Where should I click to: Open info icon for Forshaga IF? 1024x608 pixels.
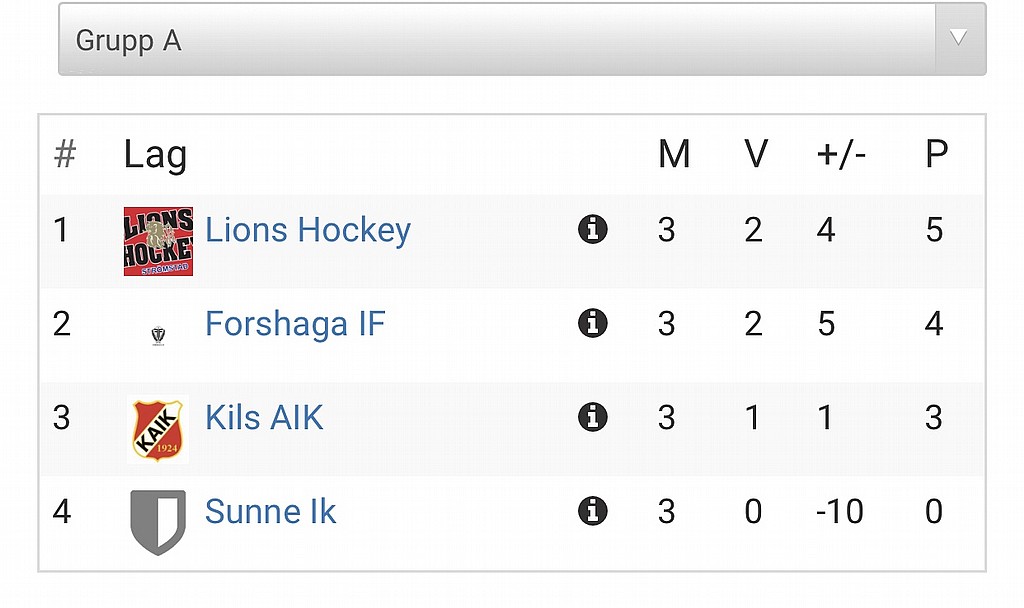point(593,323)
